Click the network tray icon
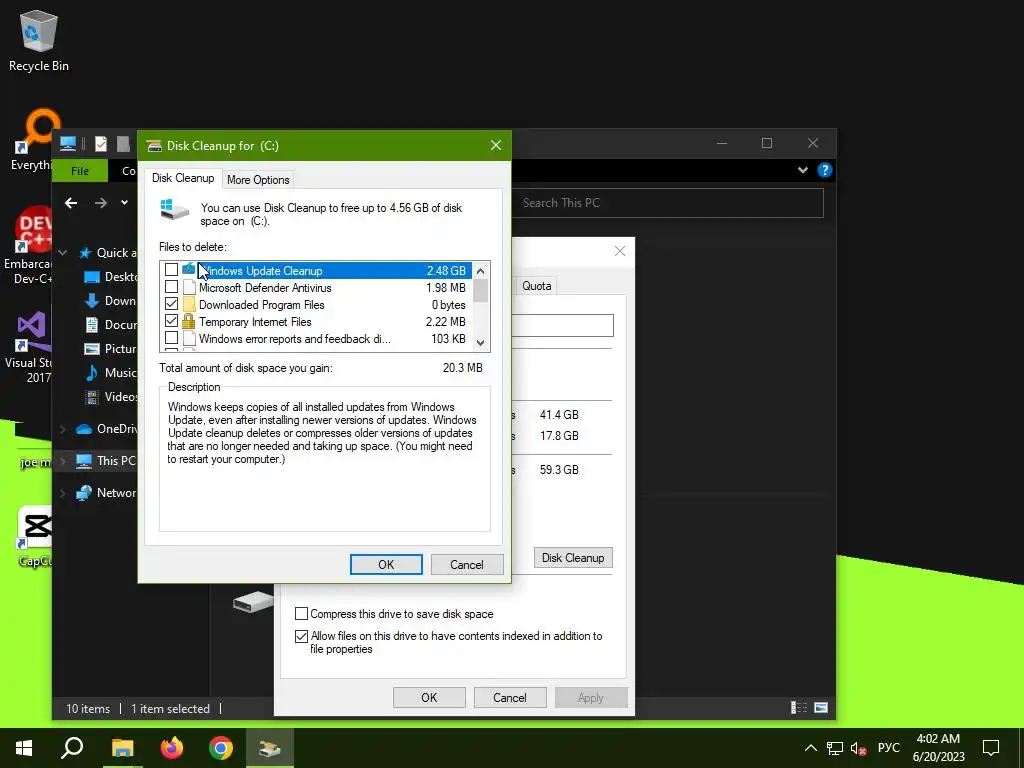Viewport: 1024px width, 768px height. click(835, 748)
